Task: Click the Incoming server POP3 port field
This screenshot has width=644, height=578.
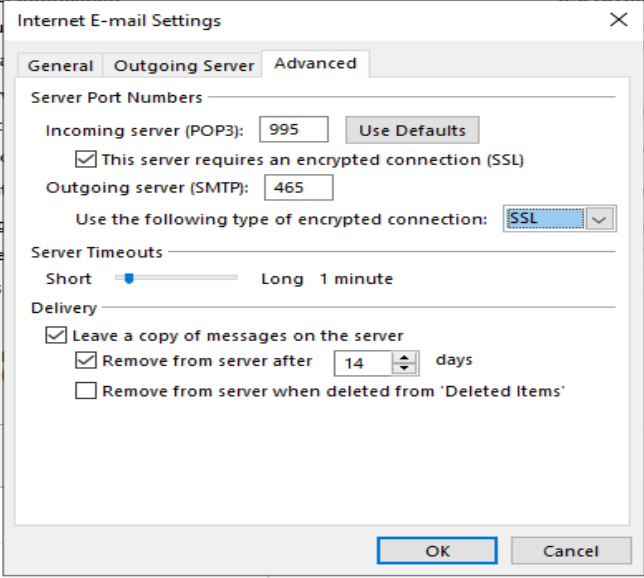Action: point(294,130)
